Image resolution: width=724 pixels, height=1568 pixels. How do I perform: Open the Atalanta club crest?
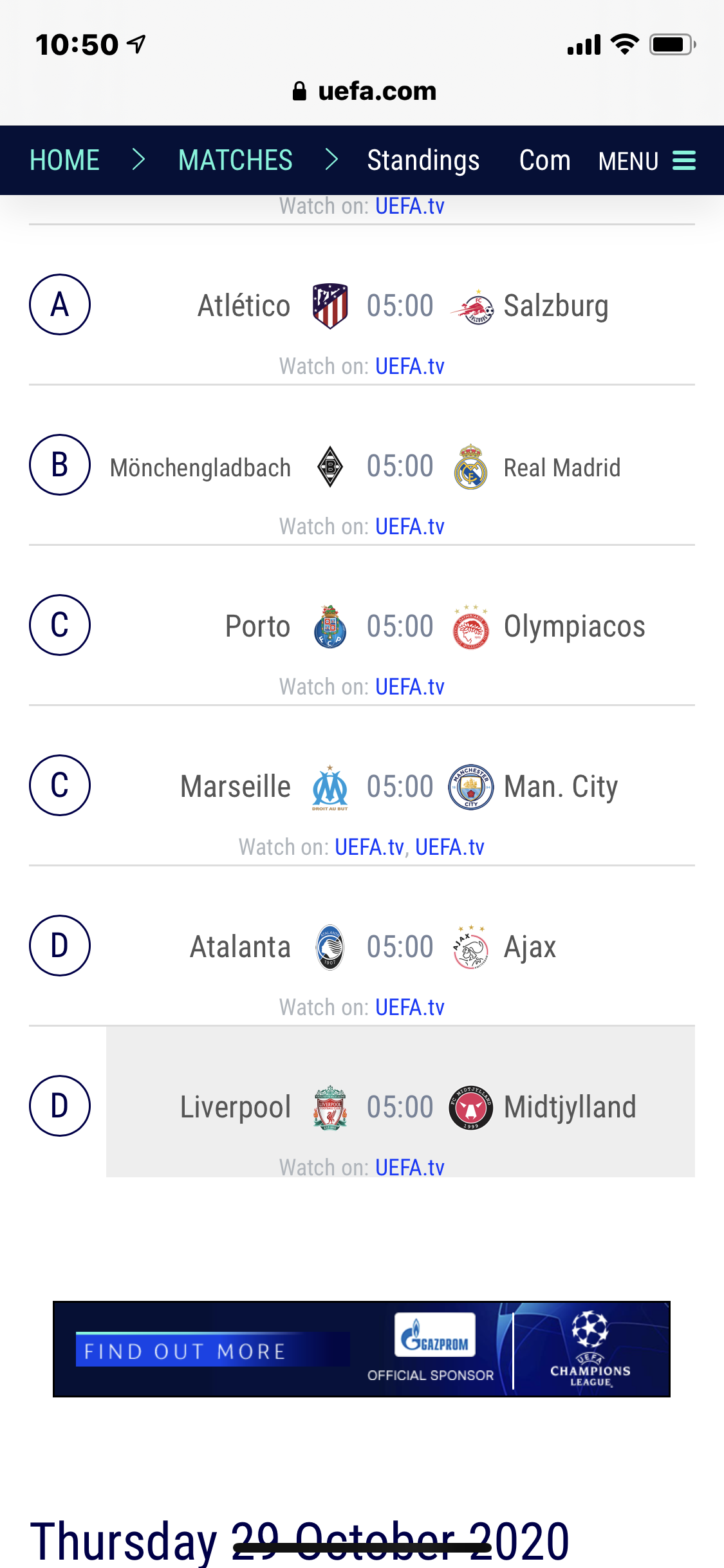coord(330,947)
